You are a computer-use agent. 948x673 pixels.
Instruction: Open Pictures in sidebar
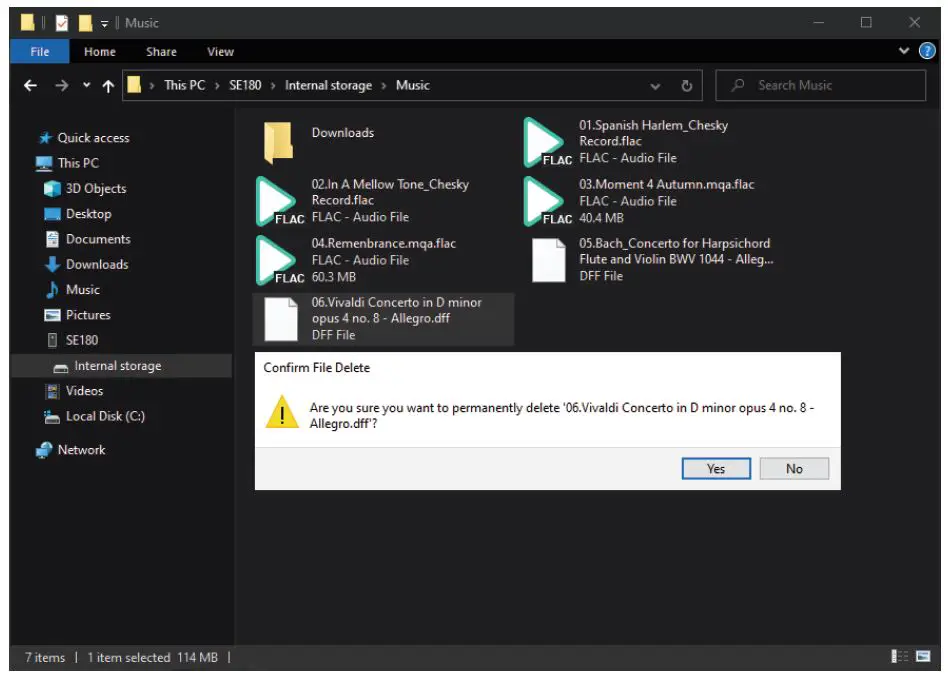[88, 315]
